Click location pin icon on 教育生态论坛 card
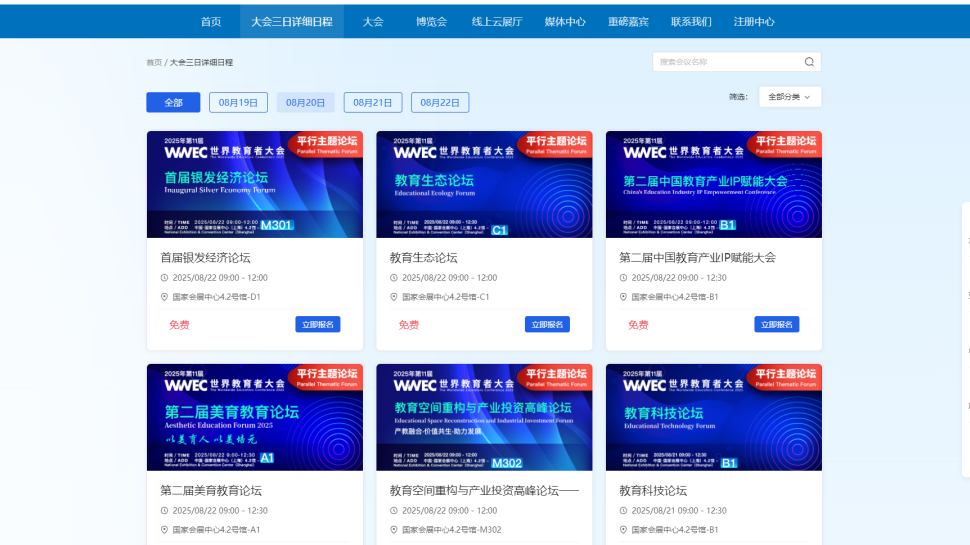 394,297
